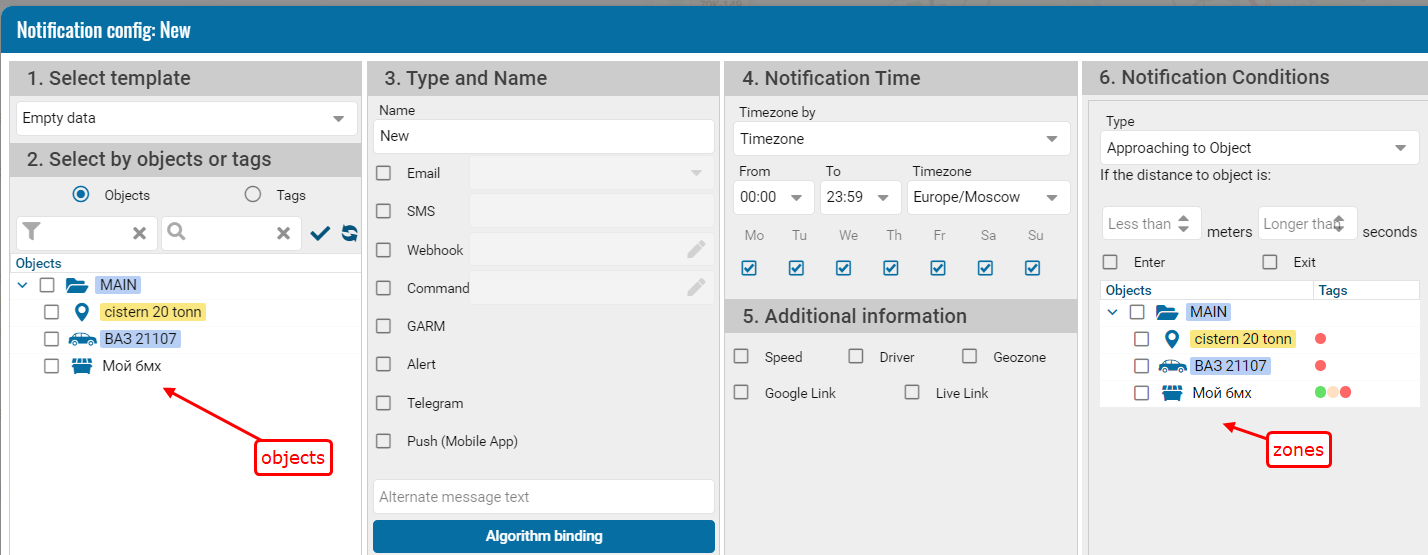Click the red tag dot beside cistern 20 tonn
The height and width of the screenshot is (555, 1428).
click(1320, 339)
